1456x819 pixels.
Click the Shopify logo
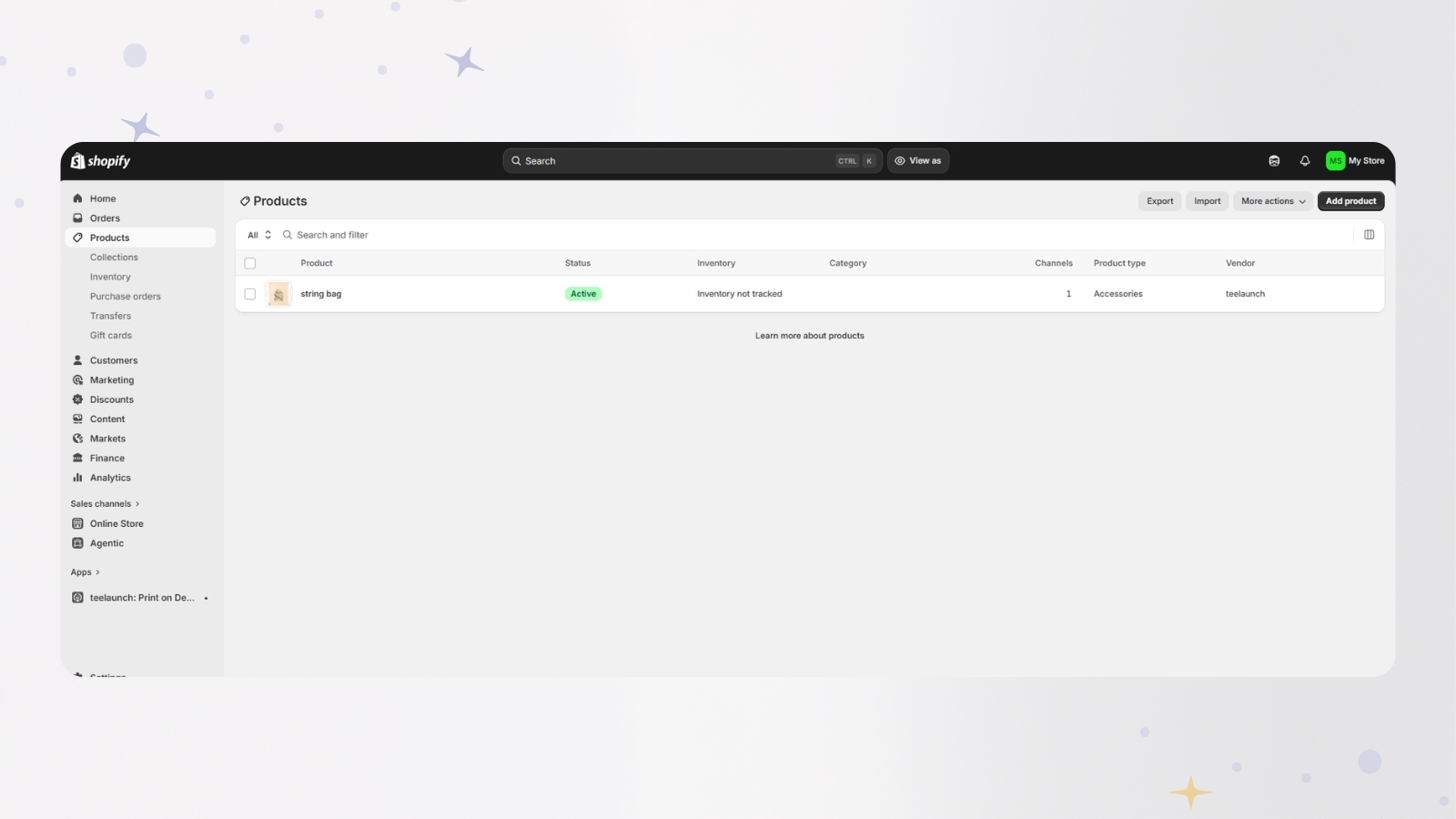(101, 161)
